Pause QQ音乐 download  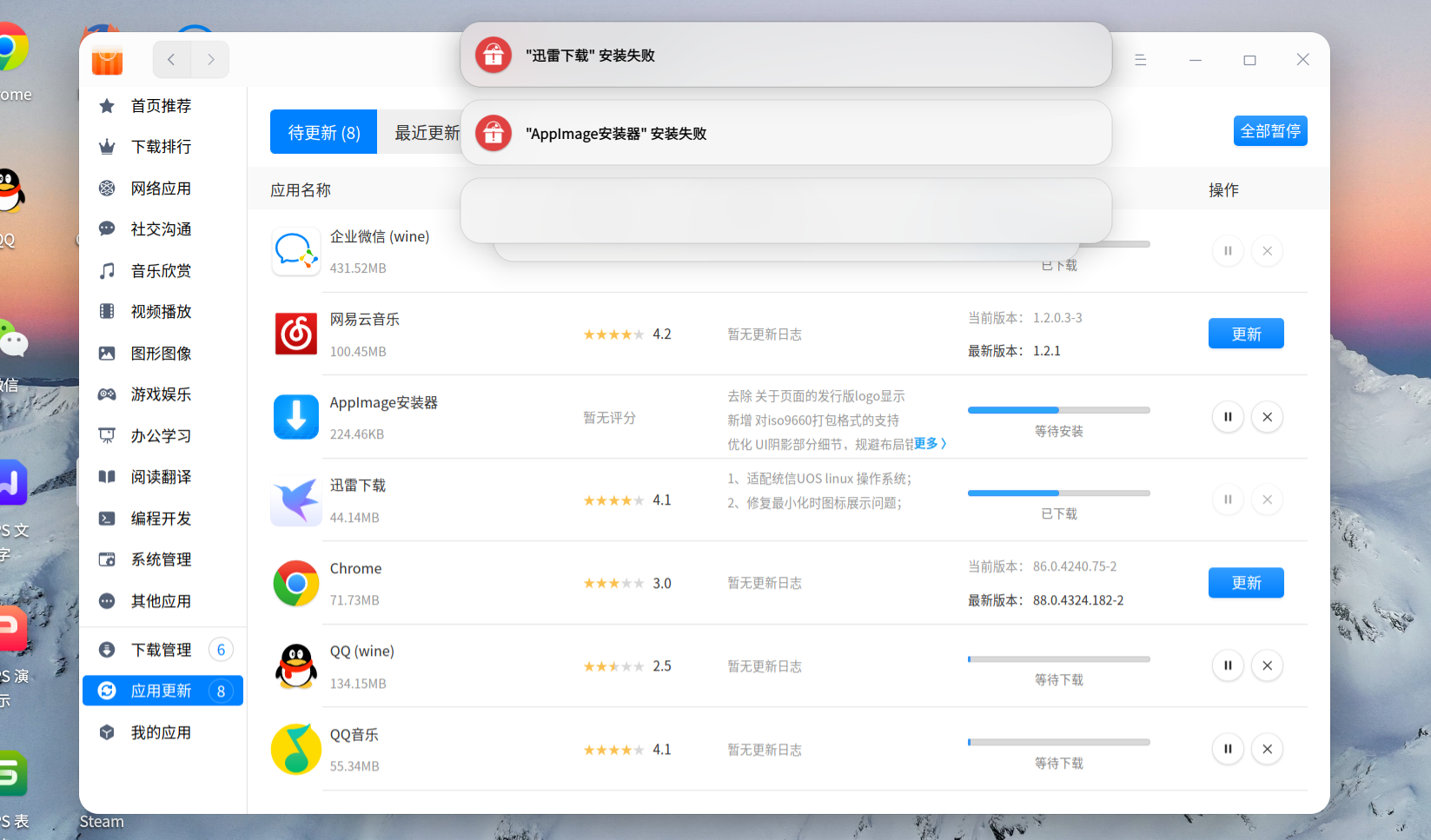(1228, 749)
